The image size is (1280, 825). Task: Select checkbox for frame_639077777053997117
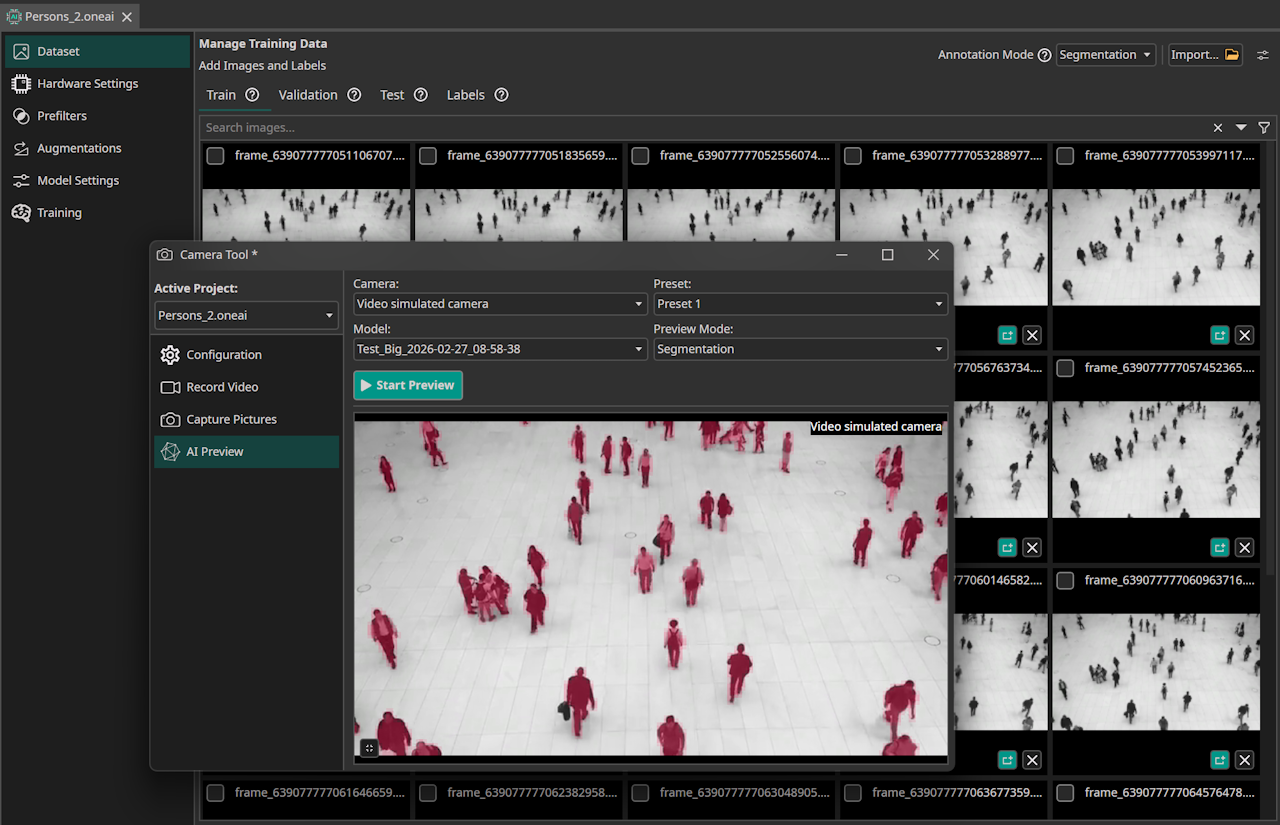1065,156
